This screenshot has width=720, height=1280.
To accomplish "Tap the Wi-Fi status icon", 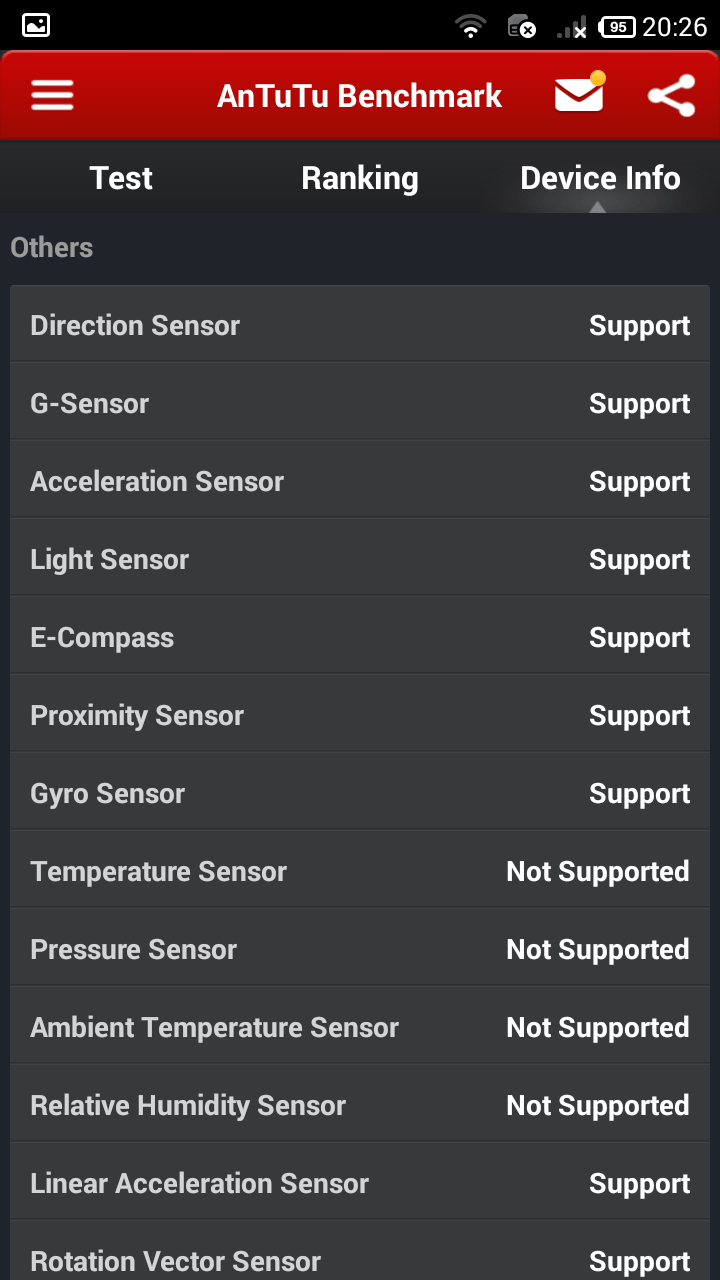I will (x=470, y=26).
